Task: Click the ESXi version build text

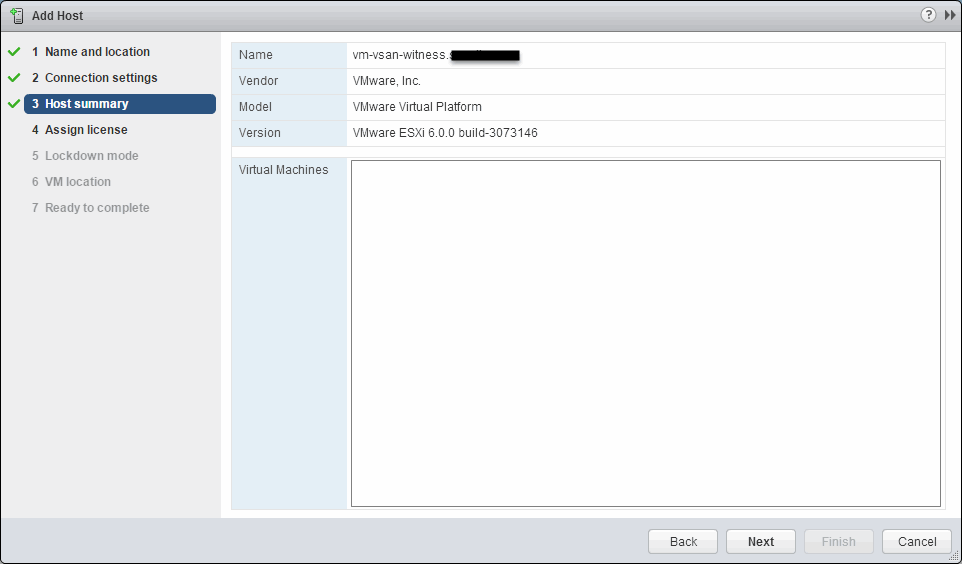Action: coord(445,133)
